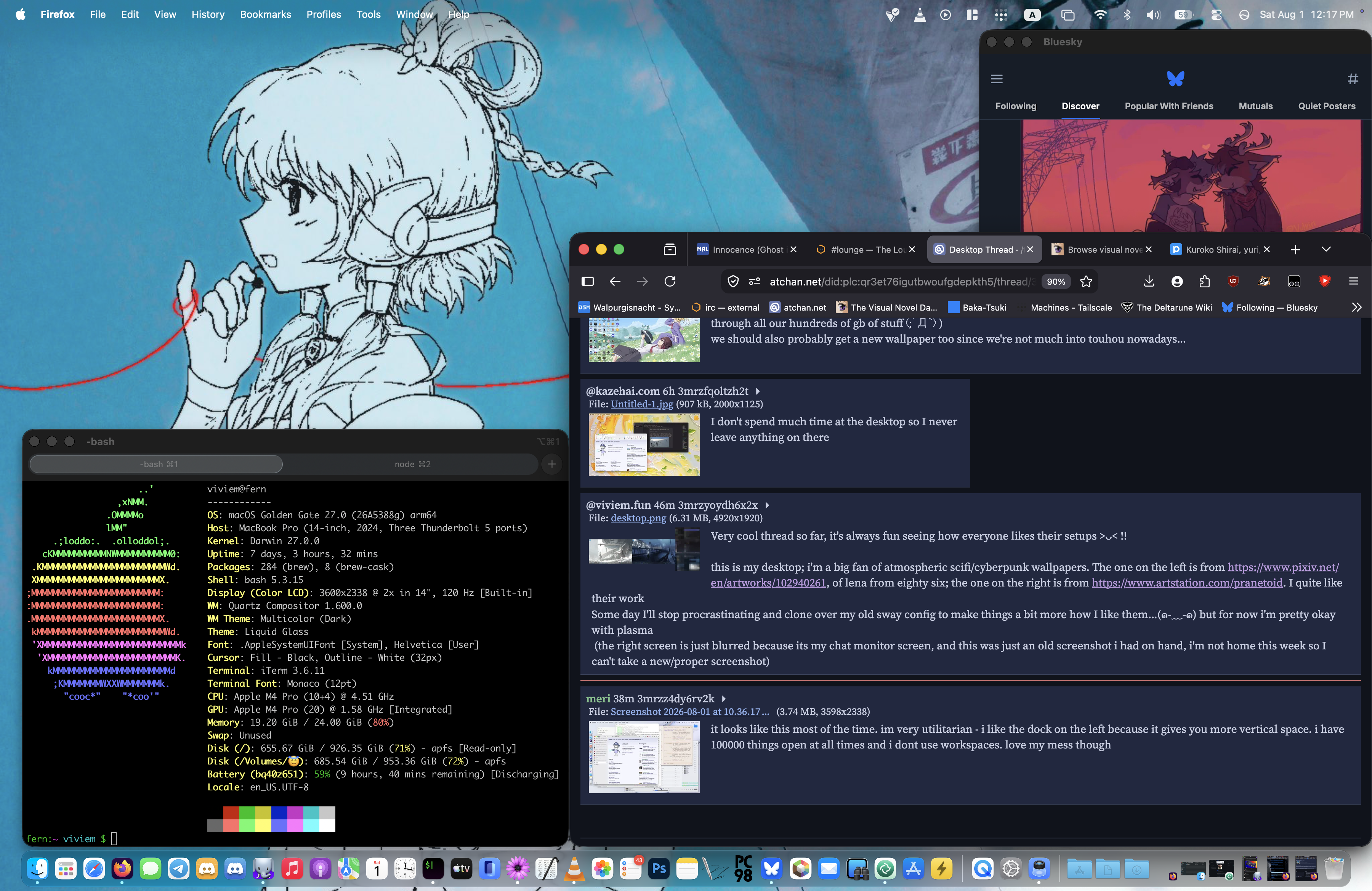
Task: Open meri's screenshot thumbnail
Action: 644,757
